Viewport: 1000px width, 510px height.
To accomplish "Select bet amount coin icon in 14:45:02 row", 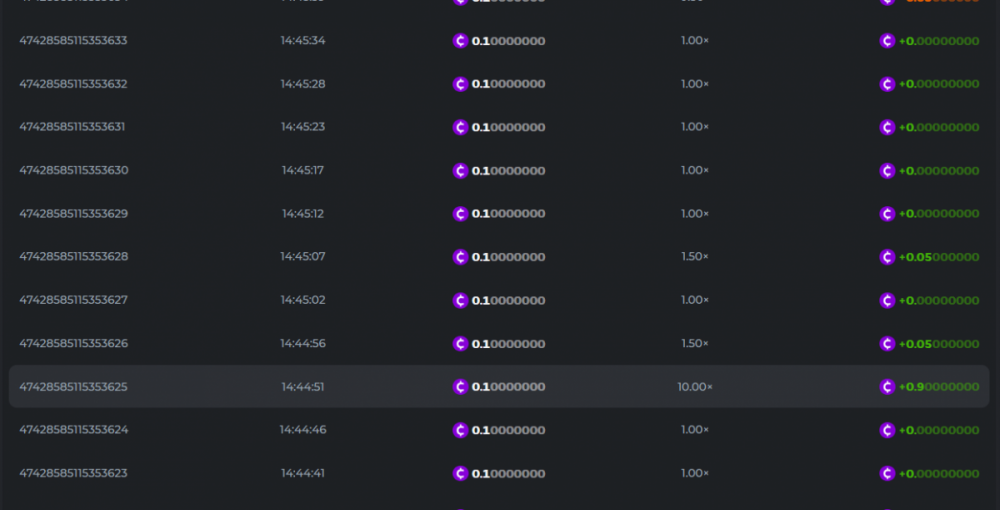I will (x=460, y=300).
